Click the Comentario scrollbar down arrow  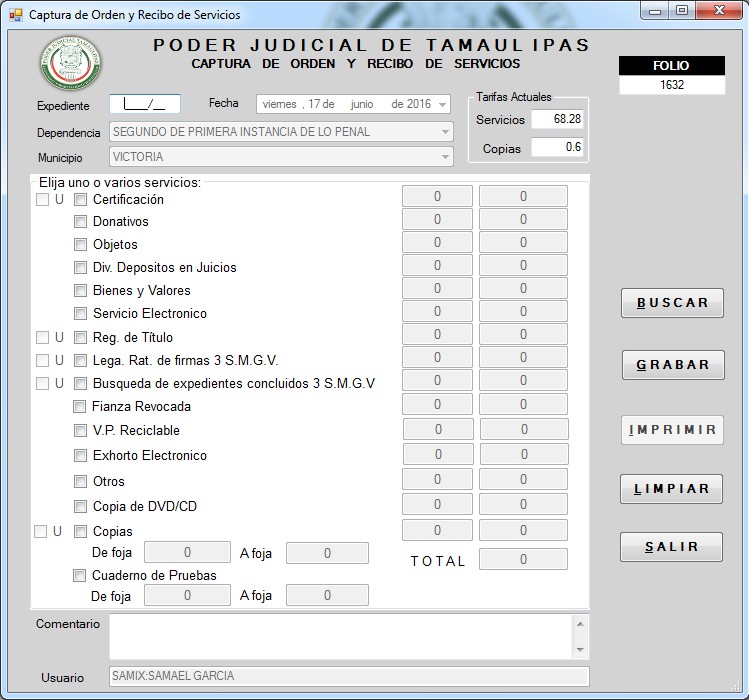[580, 649]
